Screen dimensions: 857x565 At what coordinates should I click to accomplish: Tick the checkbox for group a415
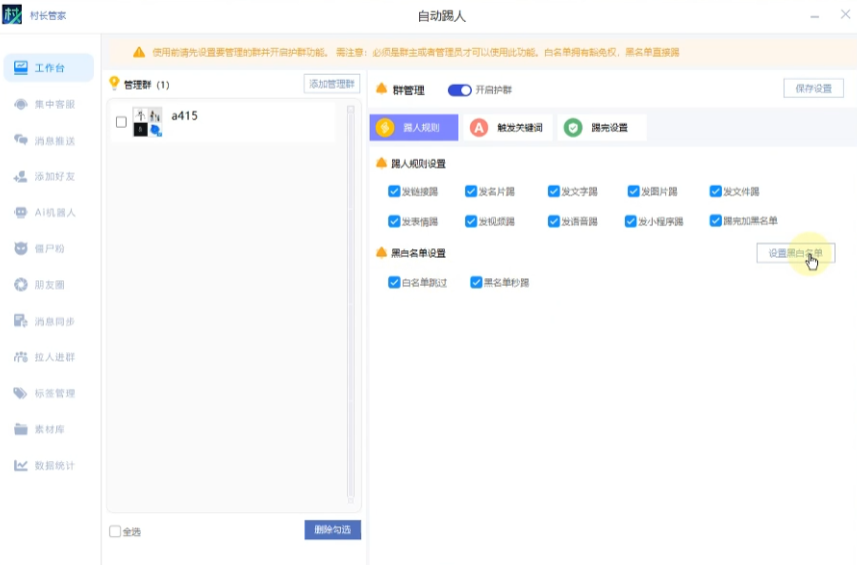(x=121, y=122)
